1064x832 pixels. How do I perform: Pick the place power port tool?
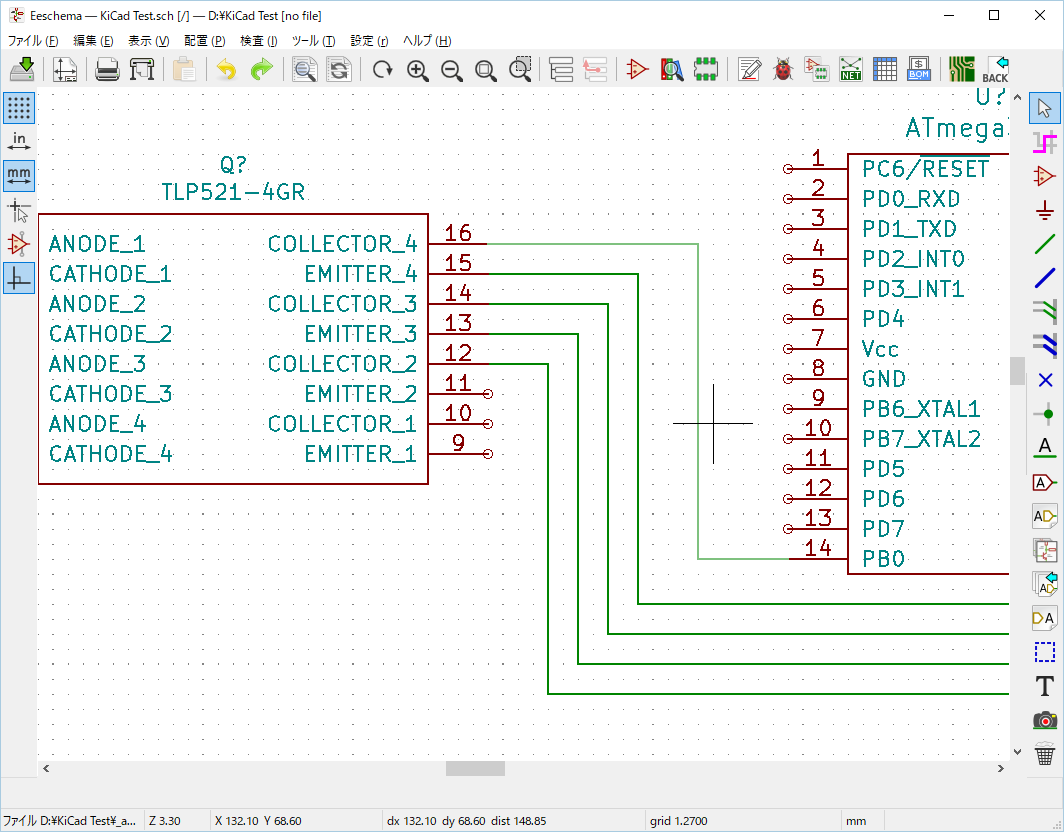(1045, 210)
